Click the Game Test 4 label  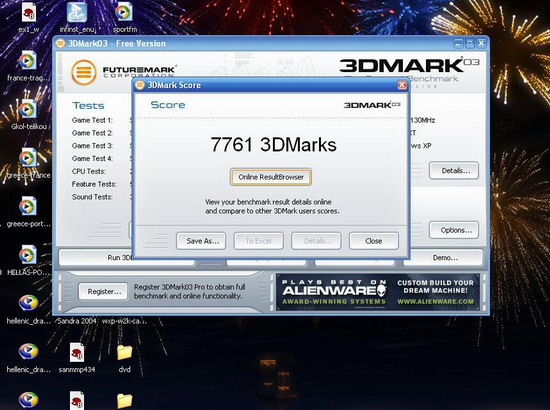(x=92, y=159)
